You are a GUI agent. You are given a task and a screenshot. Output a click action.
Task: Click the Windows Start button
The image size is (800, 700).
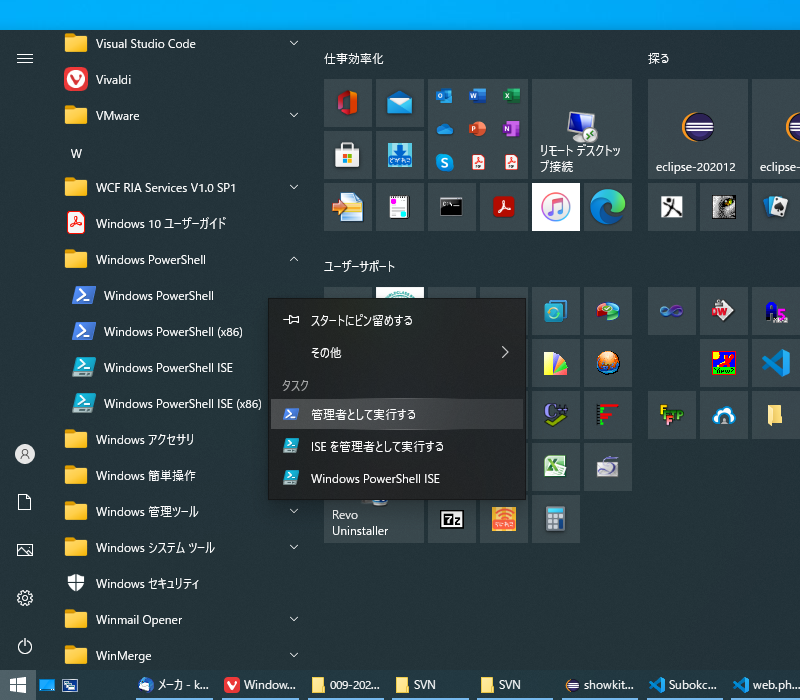(x=18, y=685)
